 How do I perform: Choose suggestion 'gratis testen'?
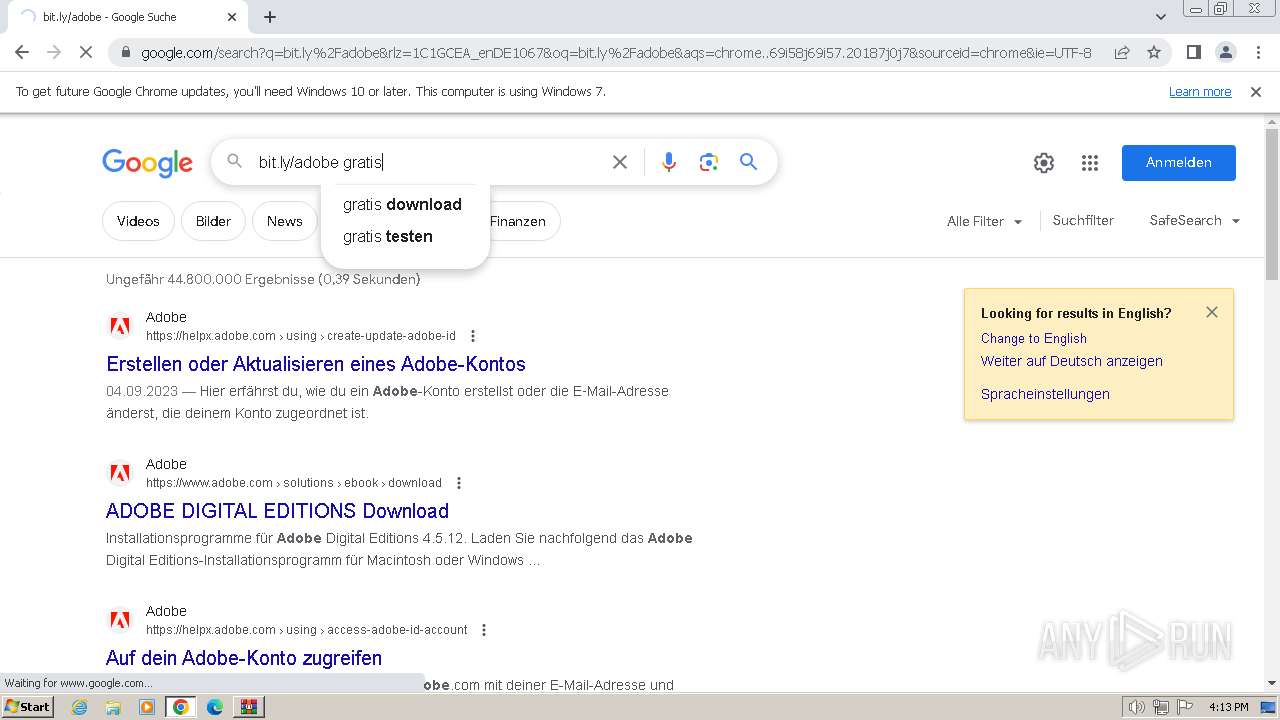(405, 236)
